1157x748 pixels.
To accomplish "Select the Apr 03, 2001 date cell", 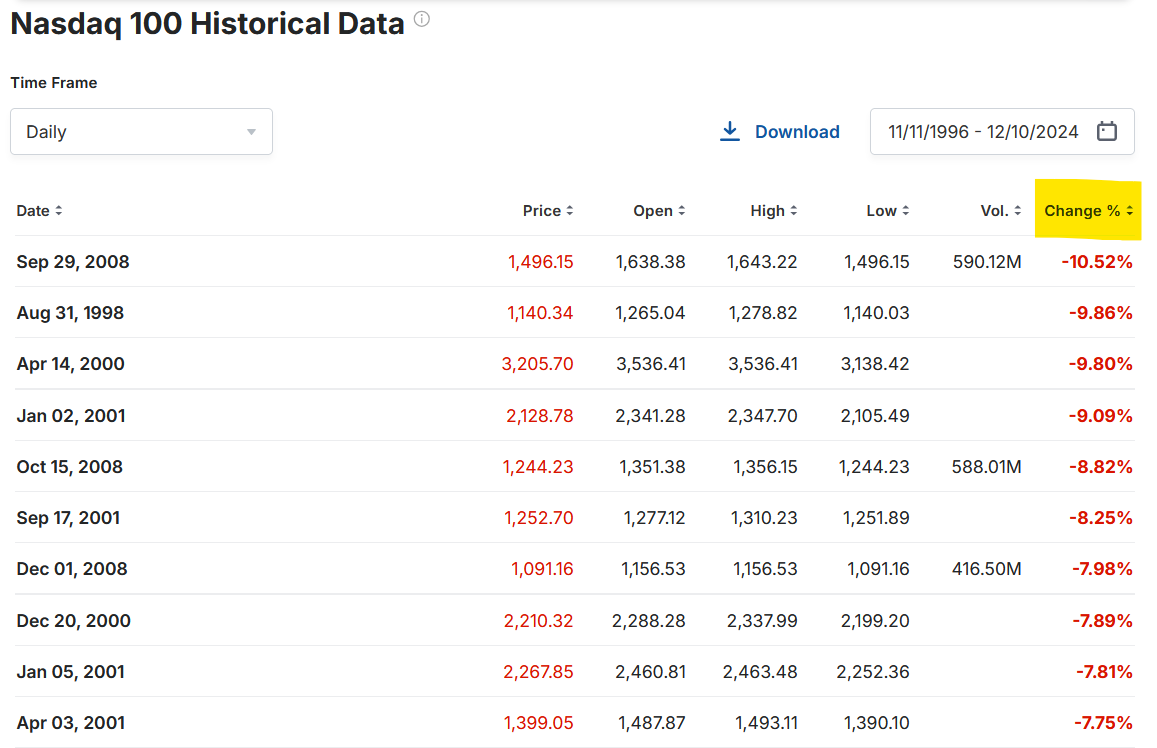I will point(71,723).
